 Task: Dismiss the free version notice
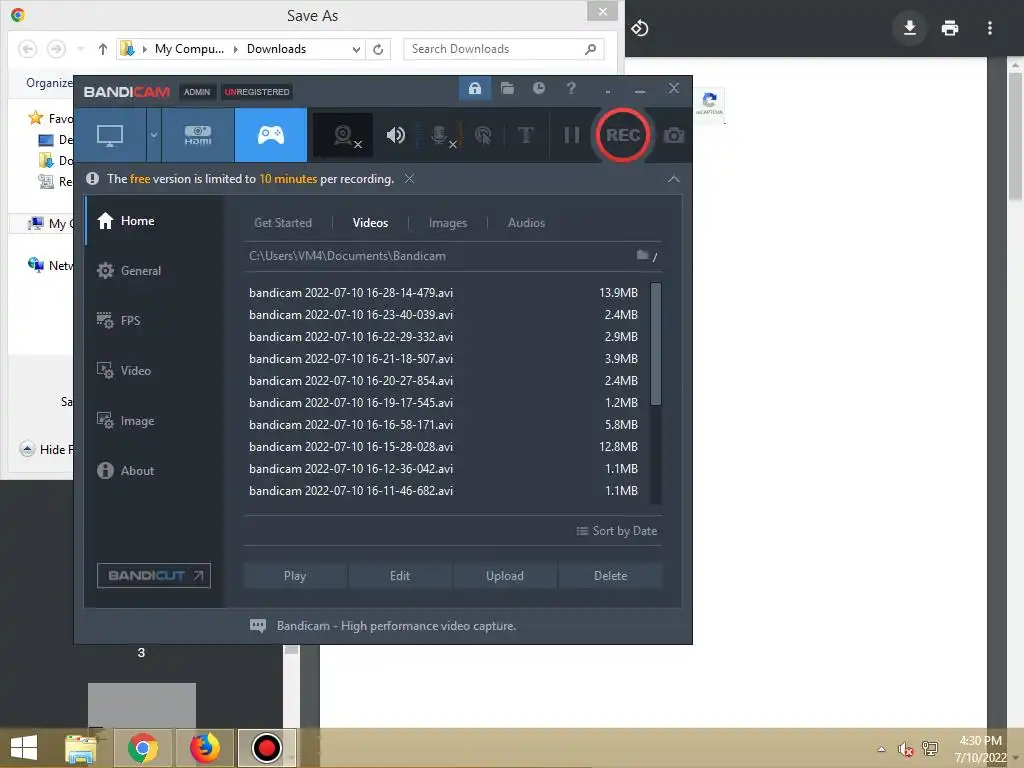click(x=409, y=178)
